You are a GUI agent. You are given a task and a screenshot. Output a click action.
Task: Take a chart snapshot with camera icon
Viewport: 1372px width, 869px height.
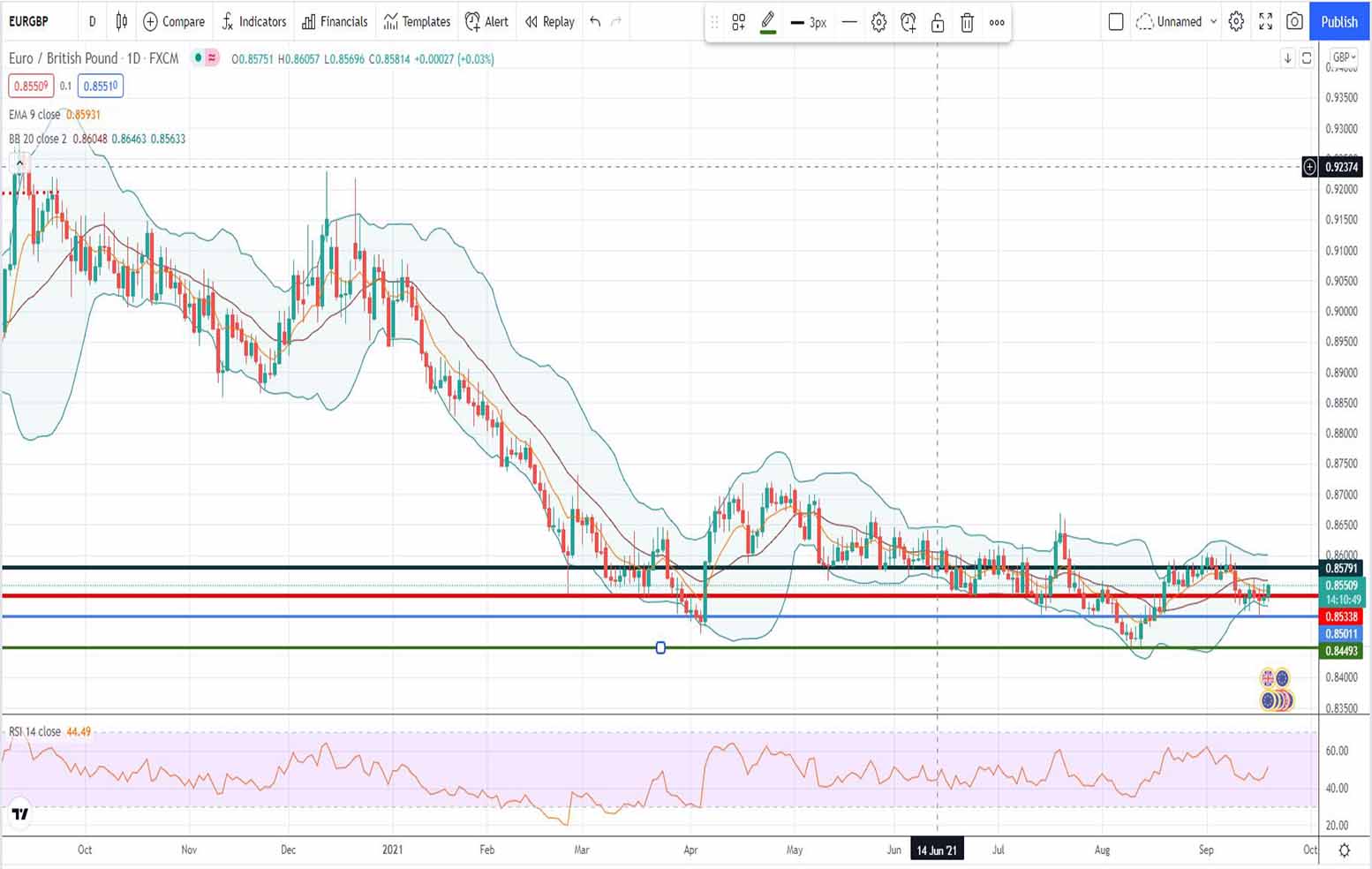coord(1294,21)
